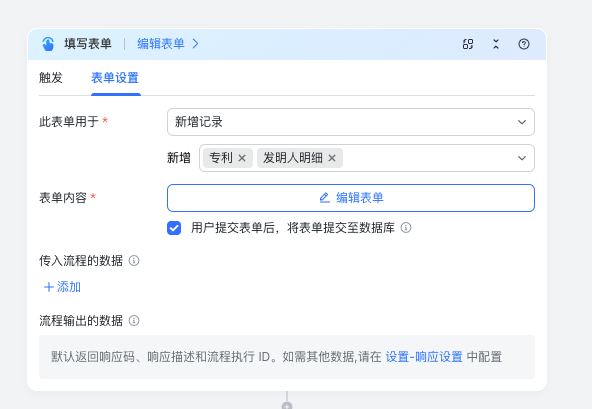
Task: Open the 设置-响应设置 link
Action: click(424, 357)
